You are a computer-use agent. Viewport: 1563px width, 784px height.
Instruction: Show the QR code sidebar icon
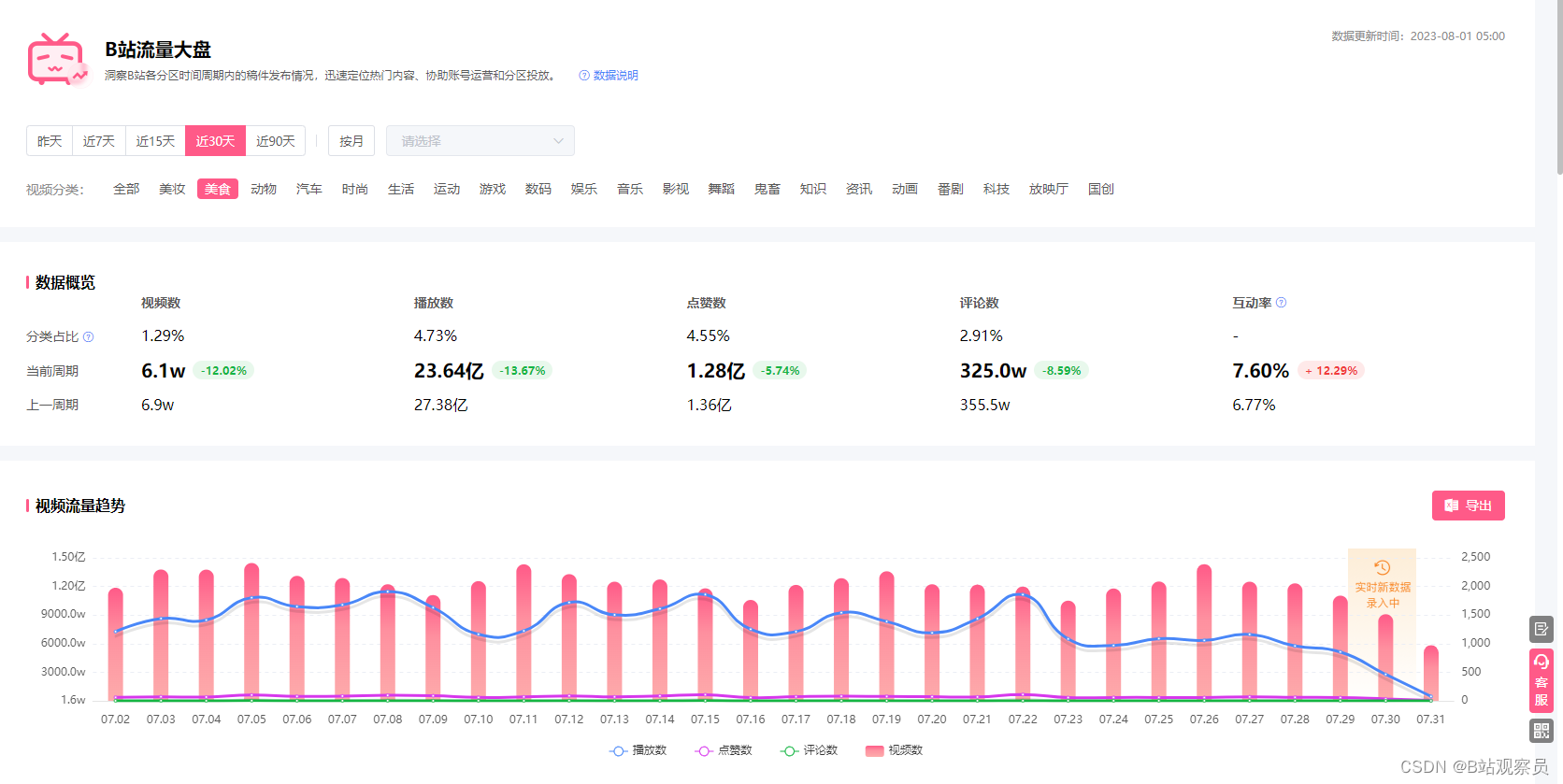(x=1541, y=731)
